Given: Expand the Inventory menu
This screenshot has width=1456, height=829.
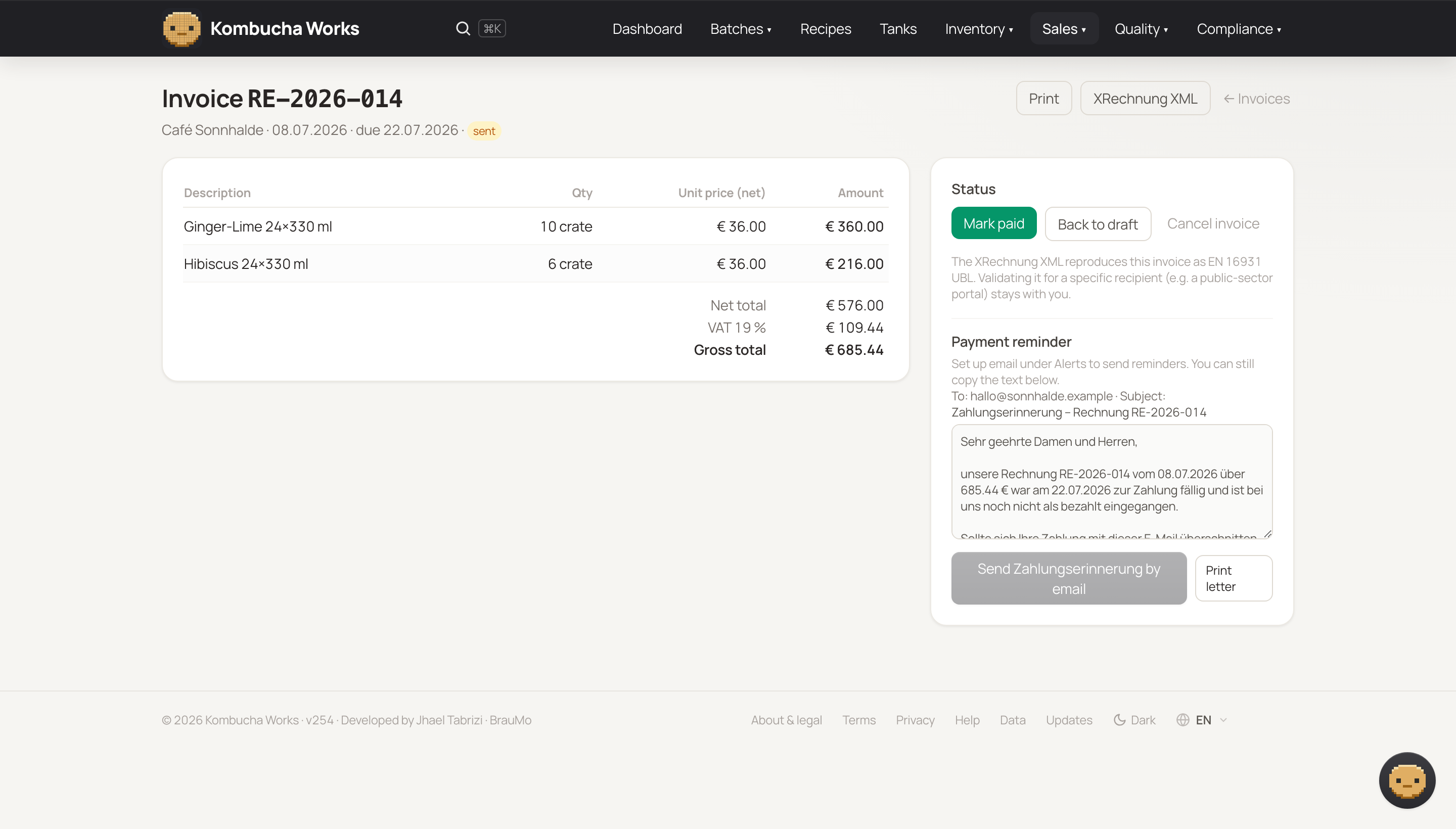Looking at the screenshot, I should click(x=979, y=28).
